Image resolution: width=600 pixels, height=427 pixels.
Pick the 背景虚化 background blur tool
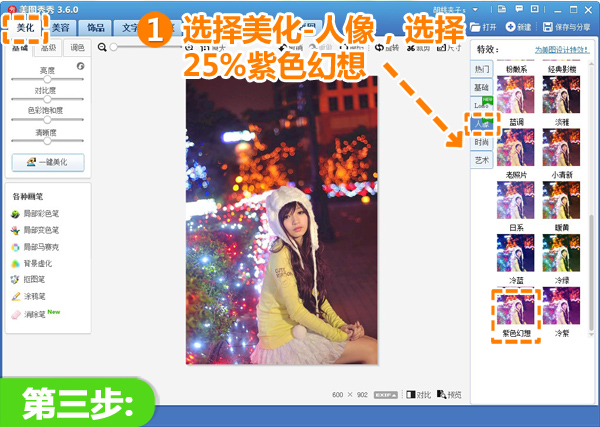point(40,263)
